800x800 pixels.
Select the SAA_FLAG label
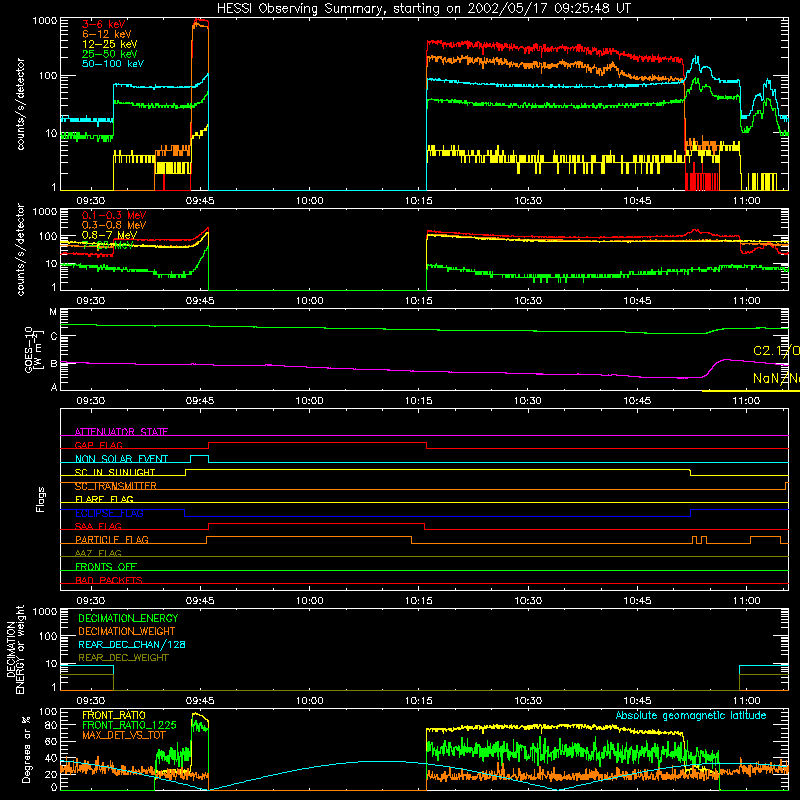pos(98,526)
